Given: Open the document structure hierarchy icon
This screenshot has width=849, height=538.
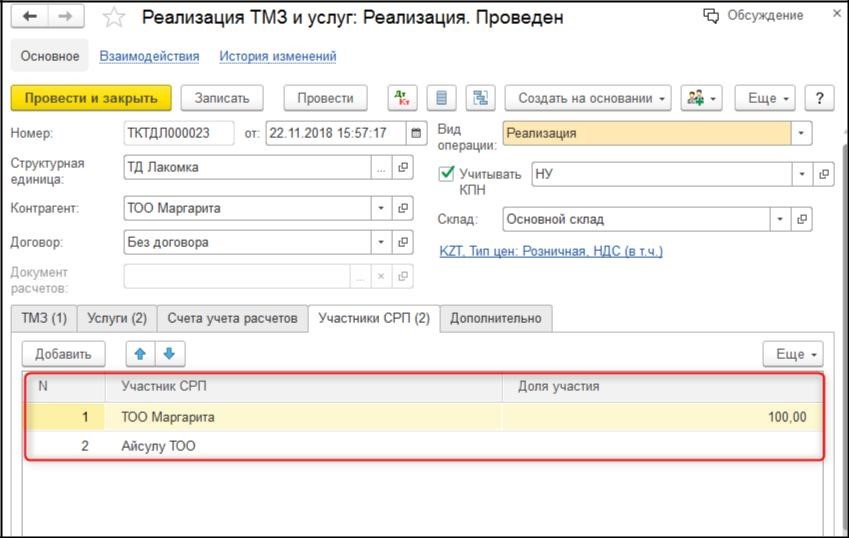Looking at the screenshot, I should click(x=480, y=98).
